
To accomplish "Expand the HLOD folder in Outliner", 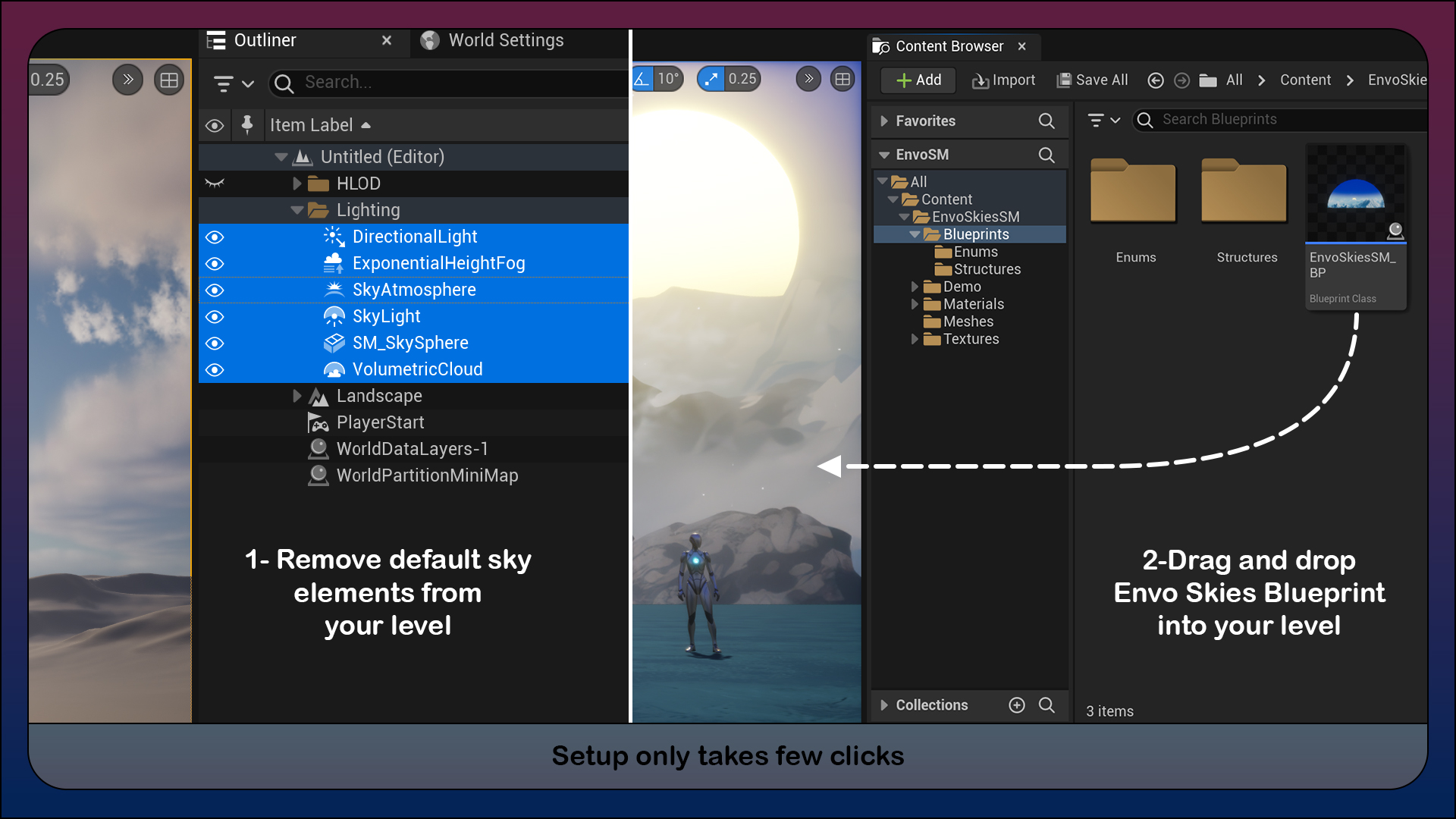I will (x=297, y=183).
